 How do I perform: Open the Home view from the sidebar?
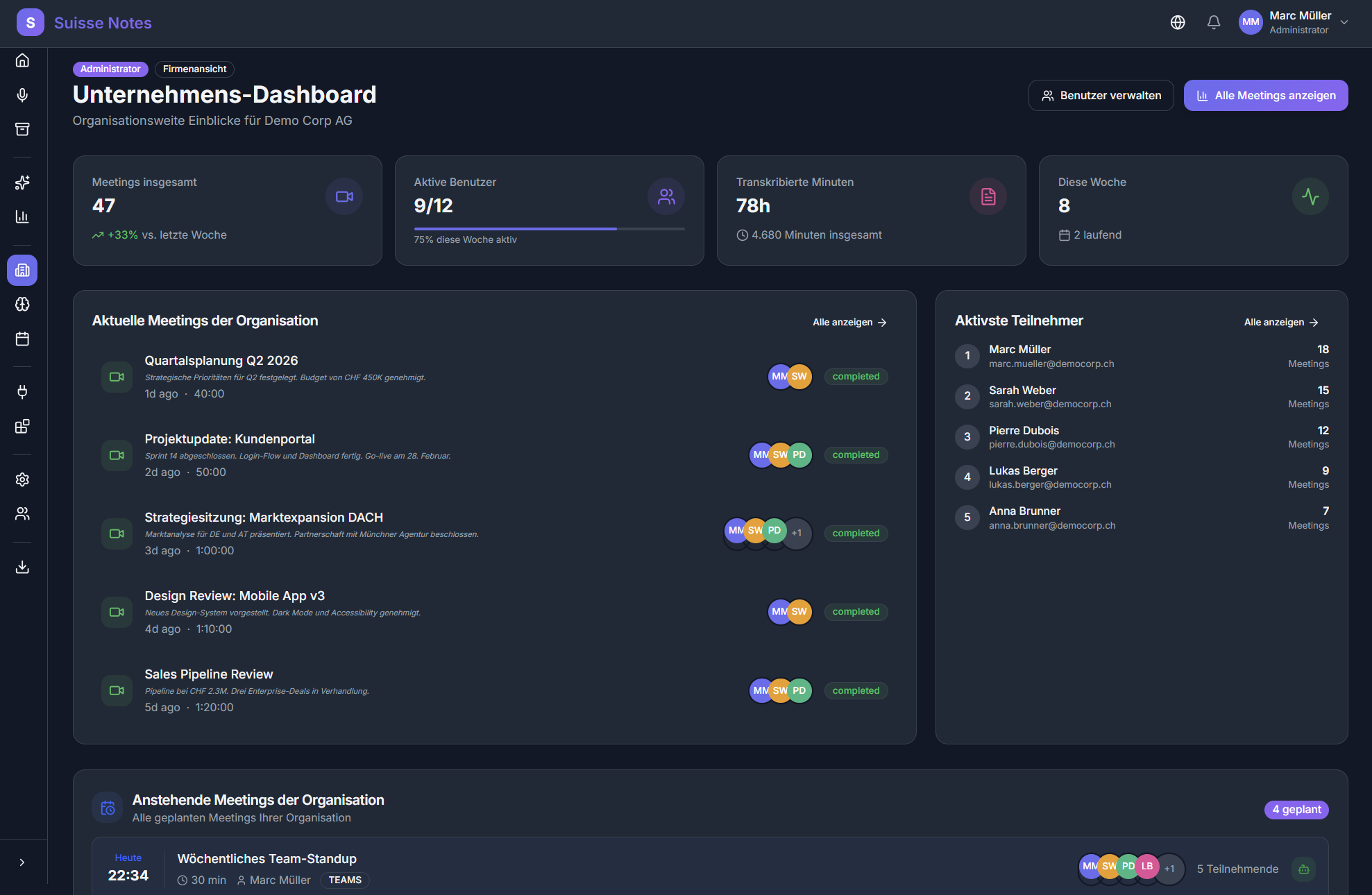coord(22,60)
